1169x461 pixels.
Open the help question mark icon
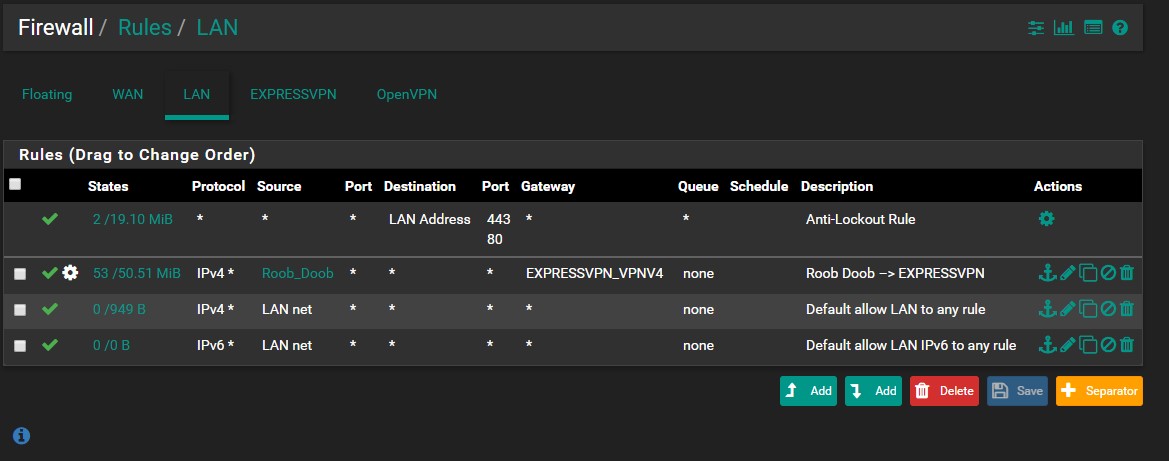(1120, 28)
